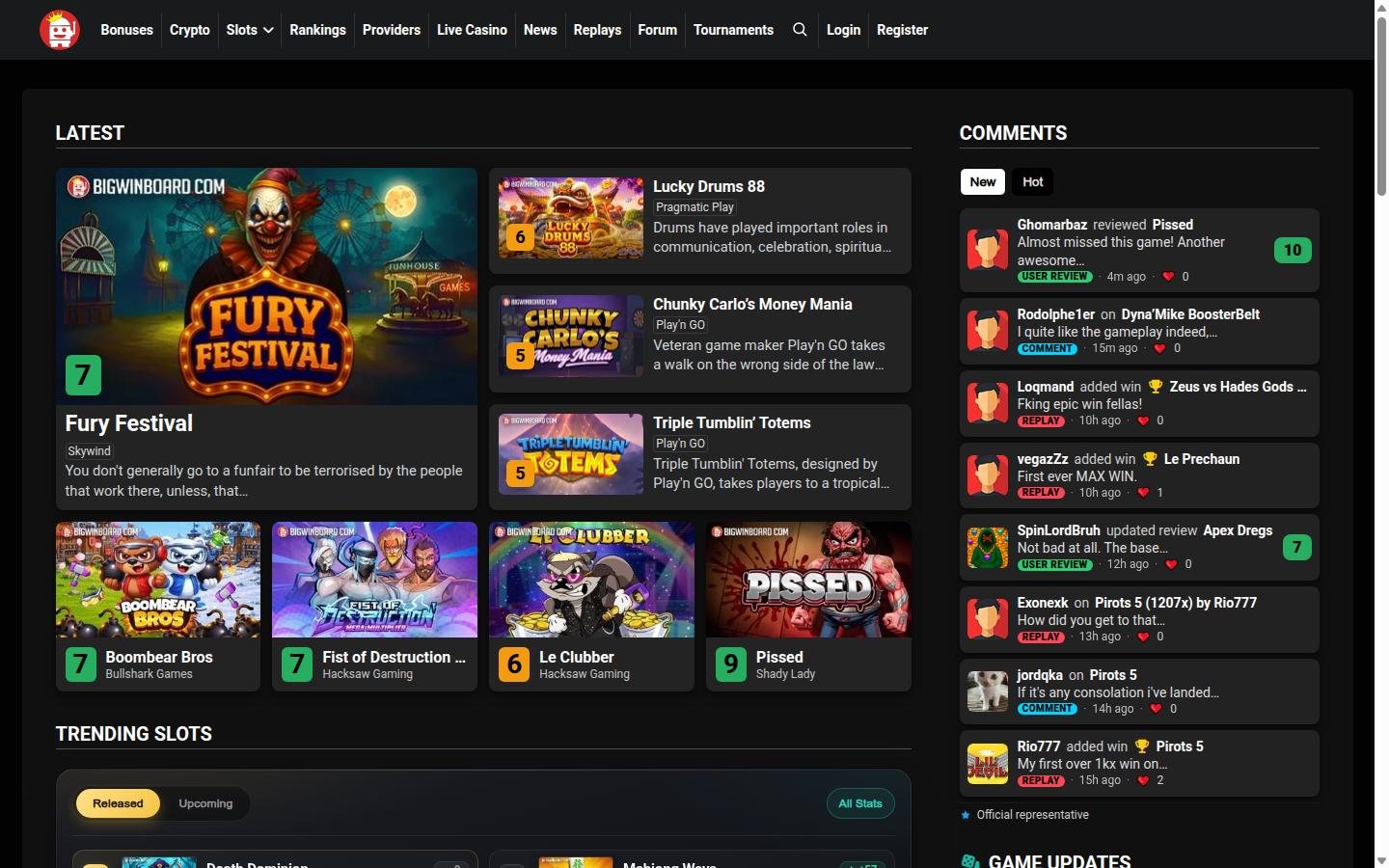Show New comments
Screen dimensions: 1389x868
(x=983, y=182)
